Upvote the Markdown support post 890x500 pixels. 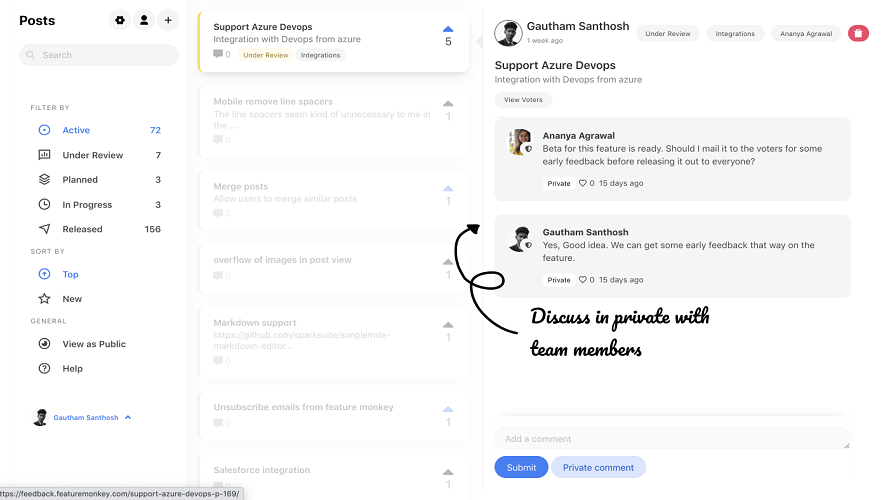point(448,325)
